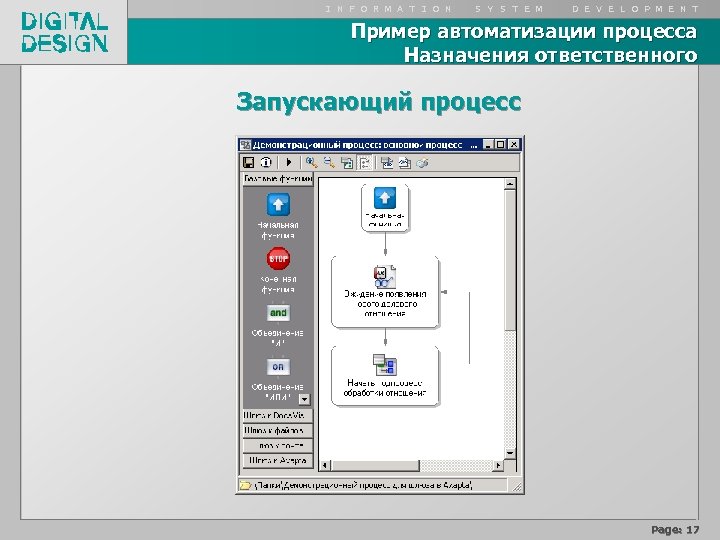Click the window resize grip at the corner

coord(517,487)
